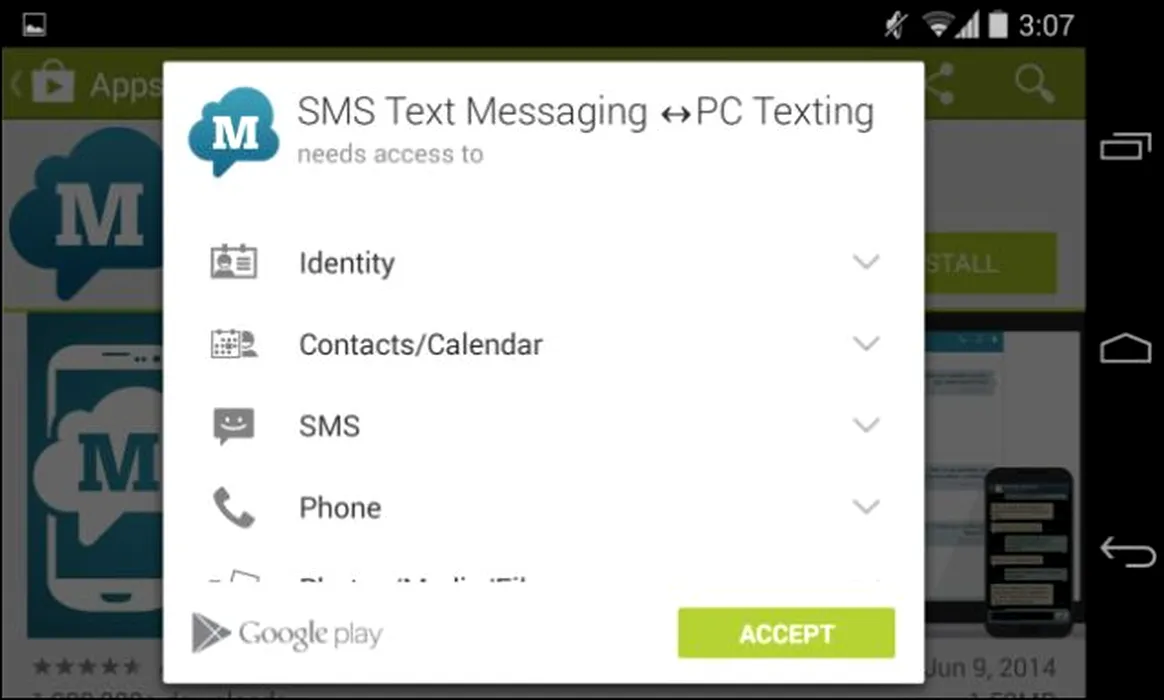Screen dimensions: 1164x700
Task: Tap the Android back navigation button
Action: coord(1127,552)
